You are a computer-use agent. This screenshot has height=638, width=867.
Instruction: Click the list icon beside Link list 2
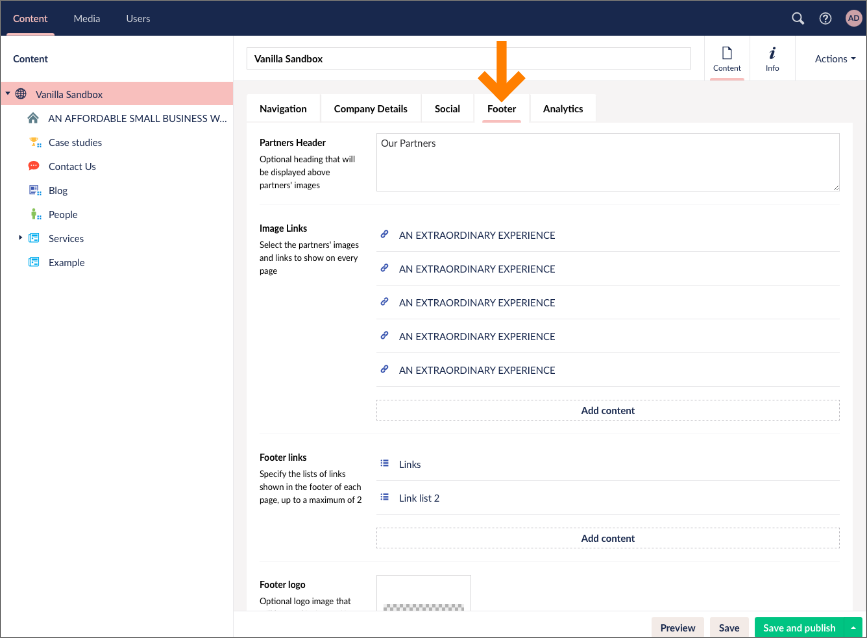click(x=384, y=497)
